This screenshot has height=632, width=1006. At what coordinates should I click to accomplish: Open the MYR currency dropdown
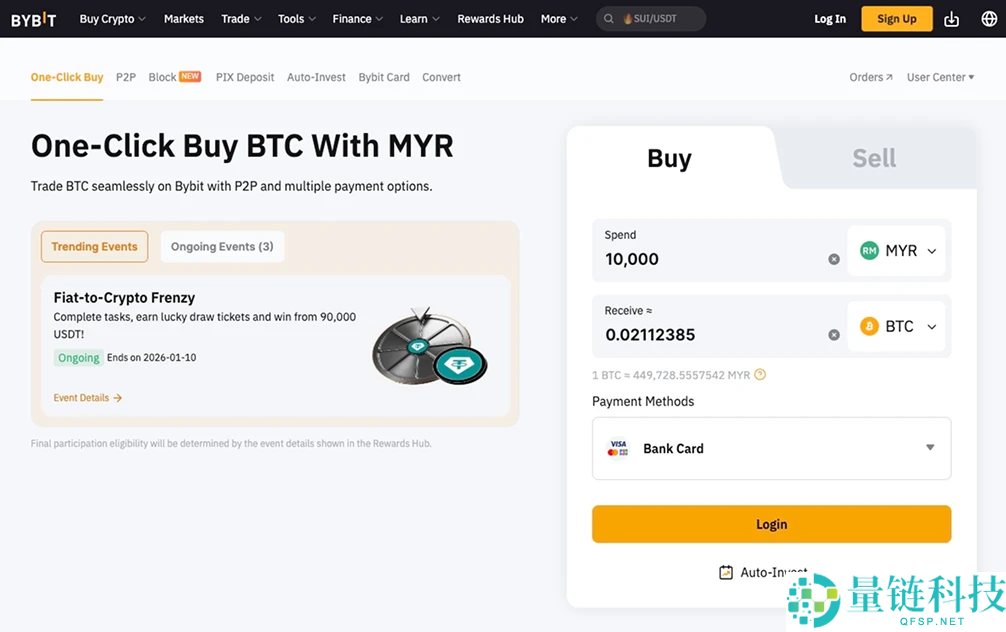click(x=899, y=251)
